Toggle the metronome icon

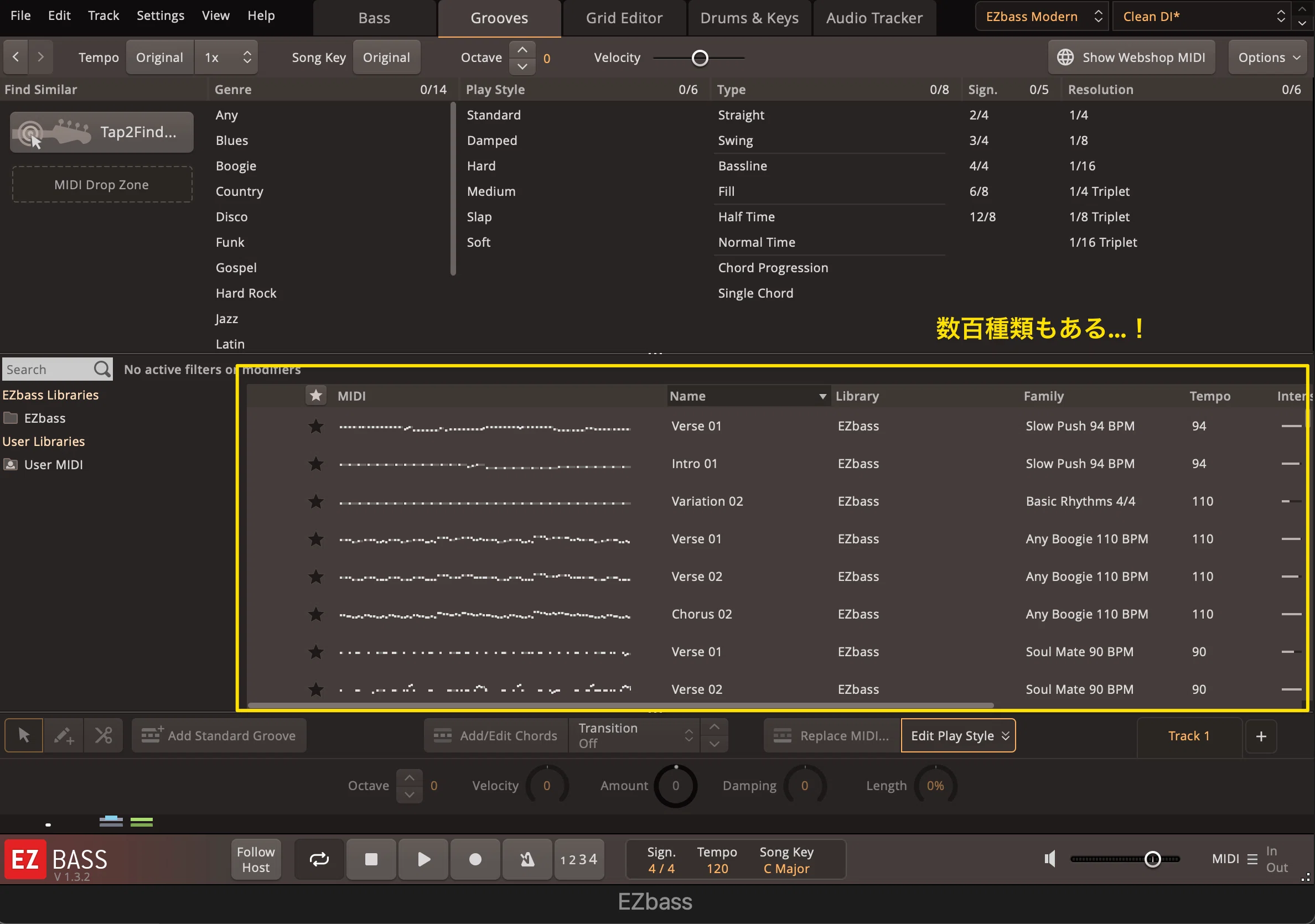(527, 859)
